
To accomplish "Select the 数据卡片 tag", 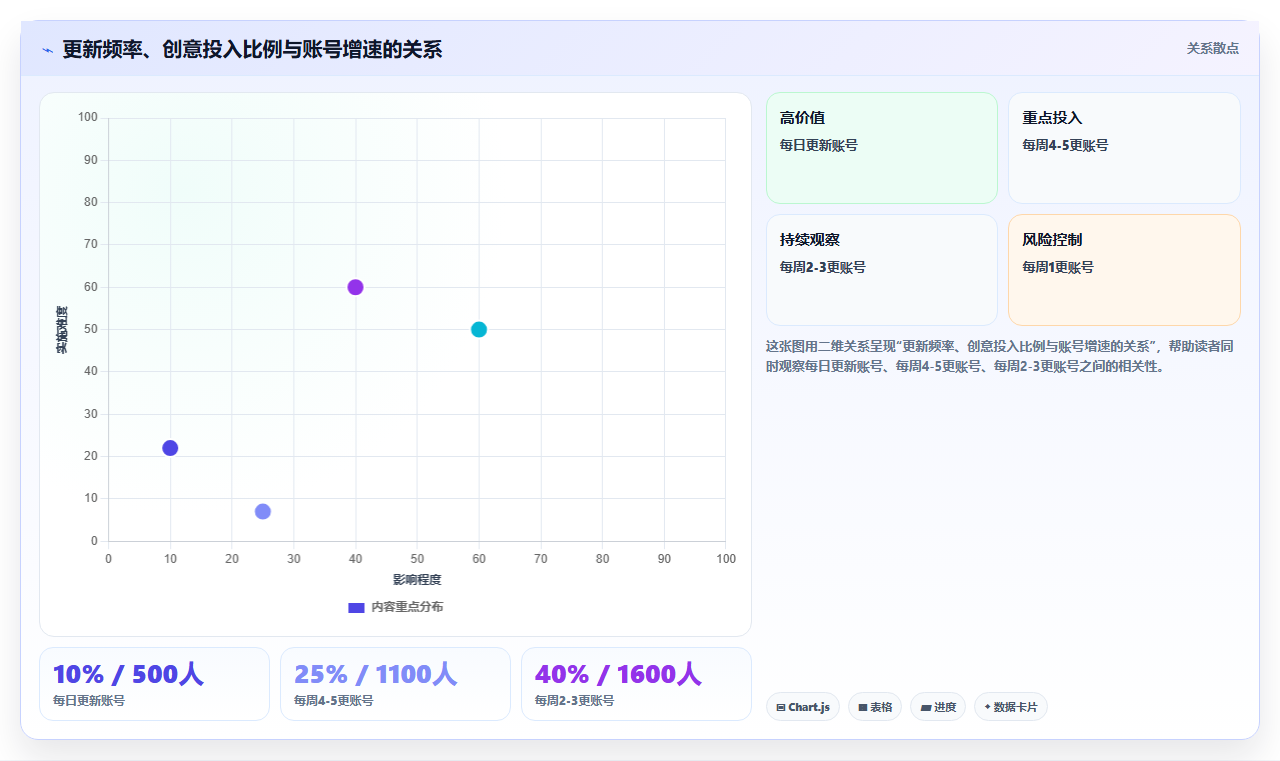I will [1011, 707].
